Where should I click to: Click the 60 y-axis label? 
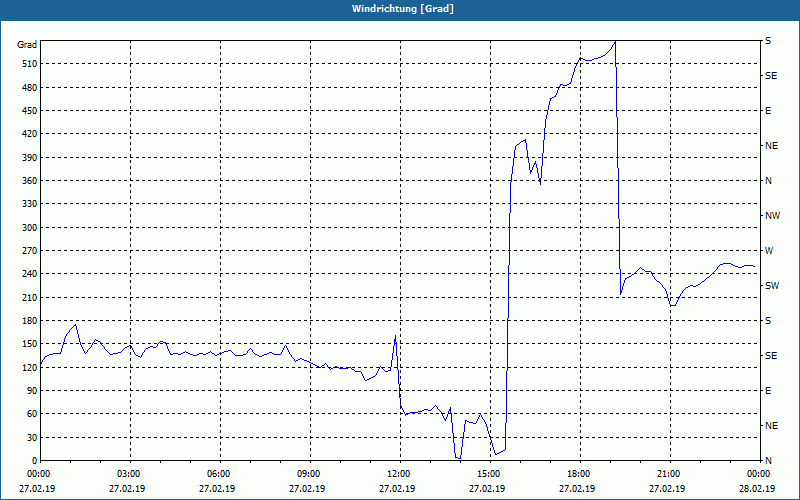click(x=31, y=414)
